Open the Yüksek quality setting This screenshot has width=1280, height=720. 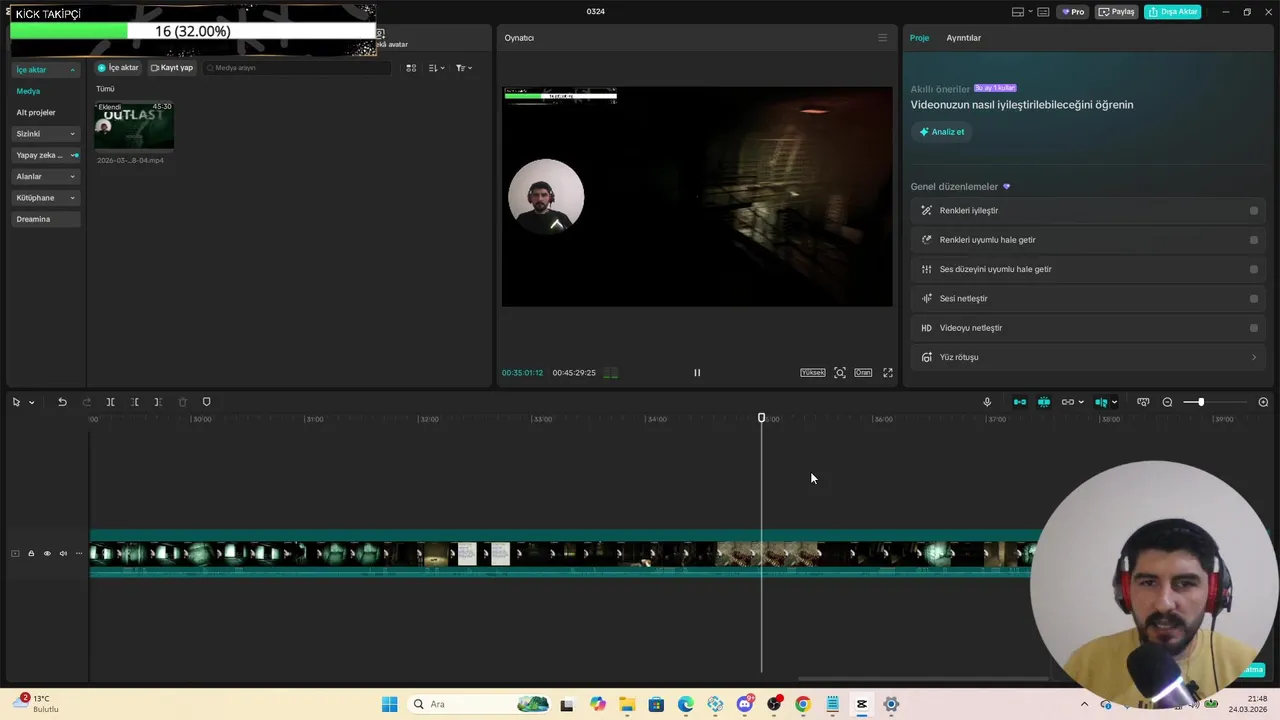click(812, 373)
